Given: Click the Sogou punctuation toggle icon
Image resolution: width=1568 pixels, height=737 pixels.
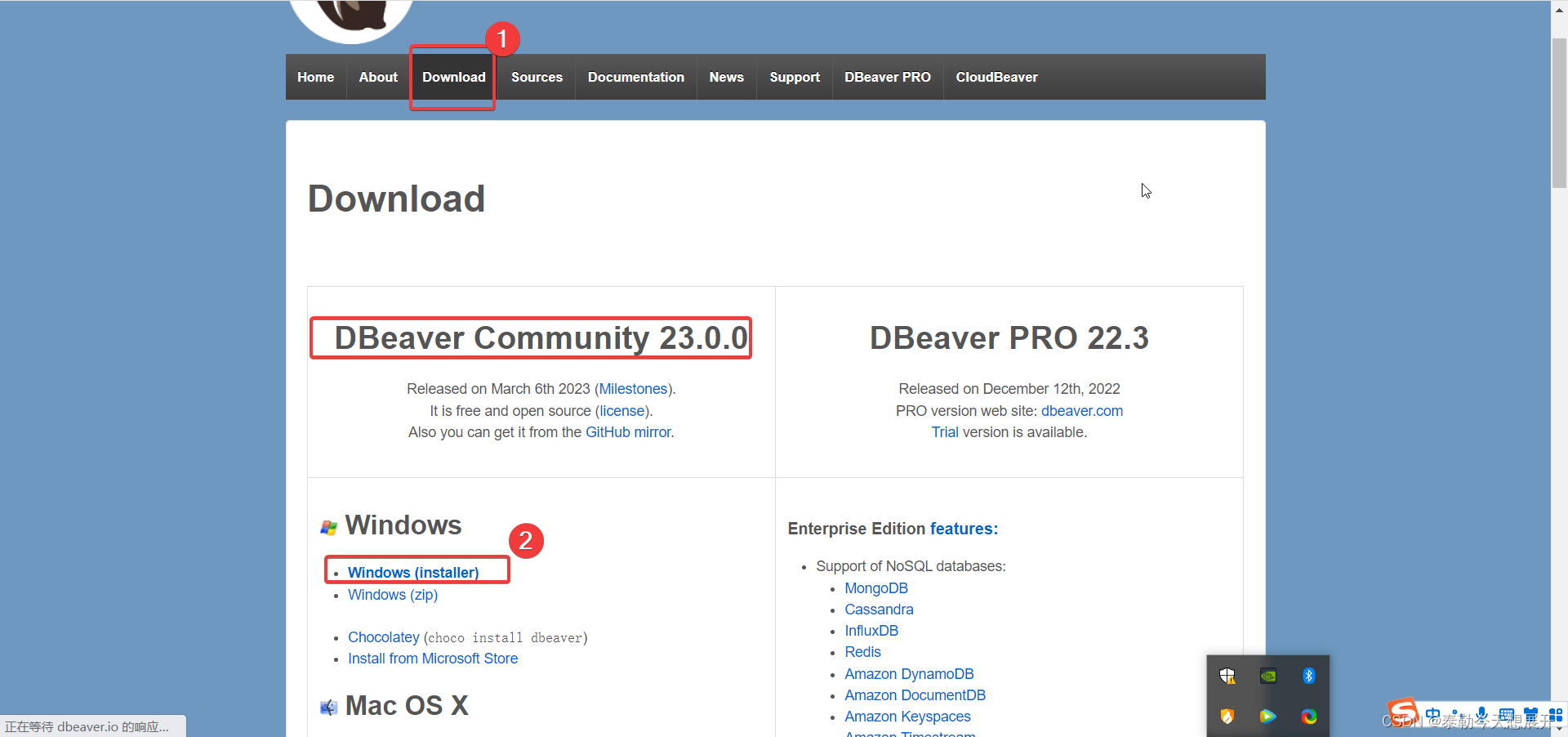Looking at the screenshot, I should tap(1459, 715).
